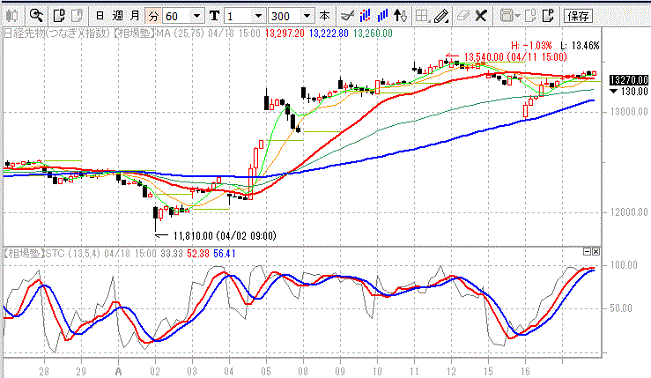Click the 13,540.00 (04/11 15:00) high annotation
The width and height of the screenshot is (651, 378).
pos(515,57)
